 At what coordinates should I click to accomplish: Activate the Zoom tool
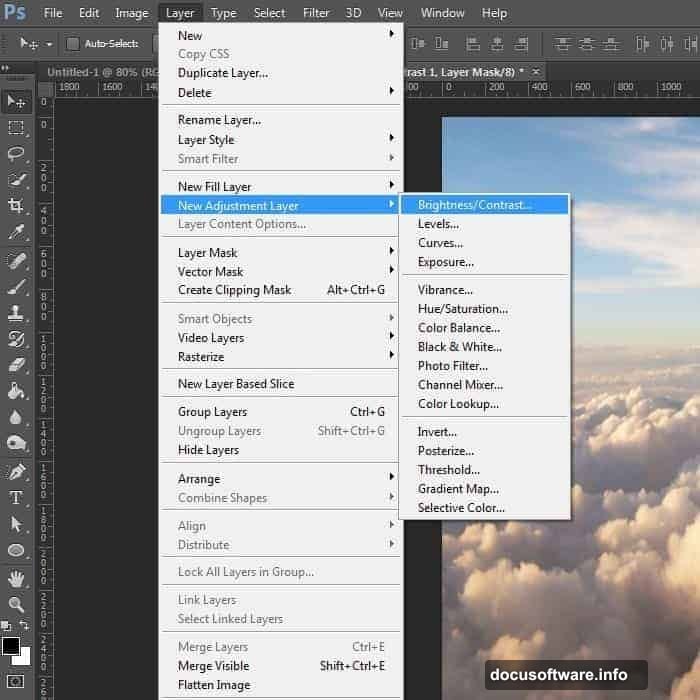16,604
